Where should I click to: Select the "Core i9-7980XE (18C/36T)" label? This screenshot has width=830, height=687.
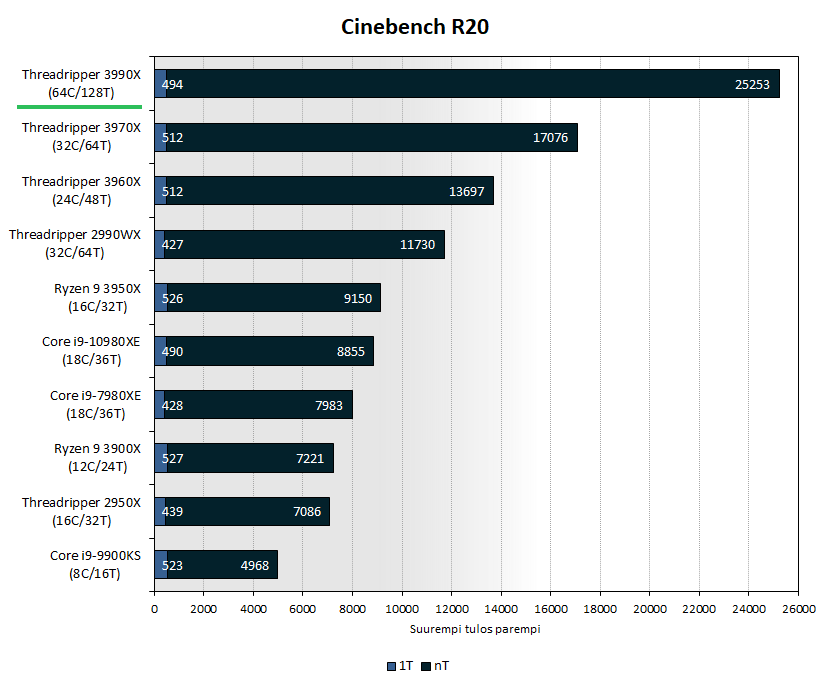pos(95,404)
